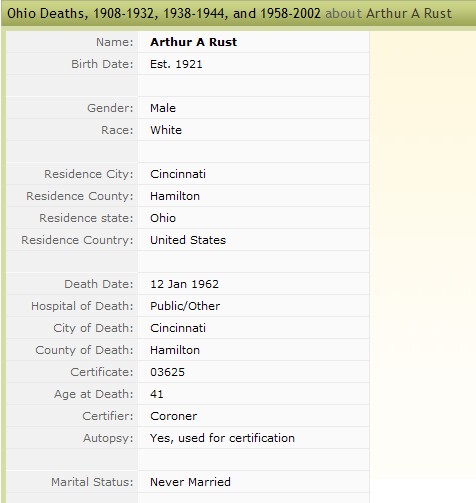The width and height of the screenshot is (476, 503).
Task: Click the Residence City value Cincinnati
Action: [x=178, y=174]
